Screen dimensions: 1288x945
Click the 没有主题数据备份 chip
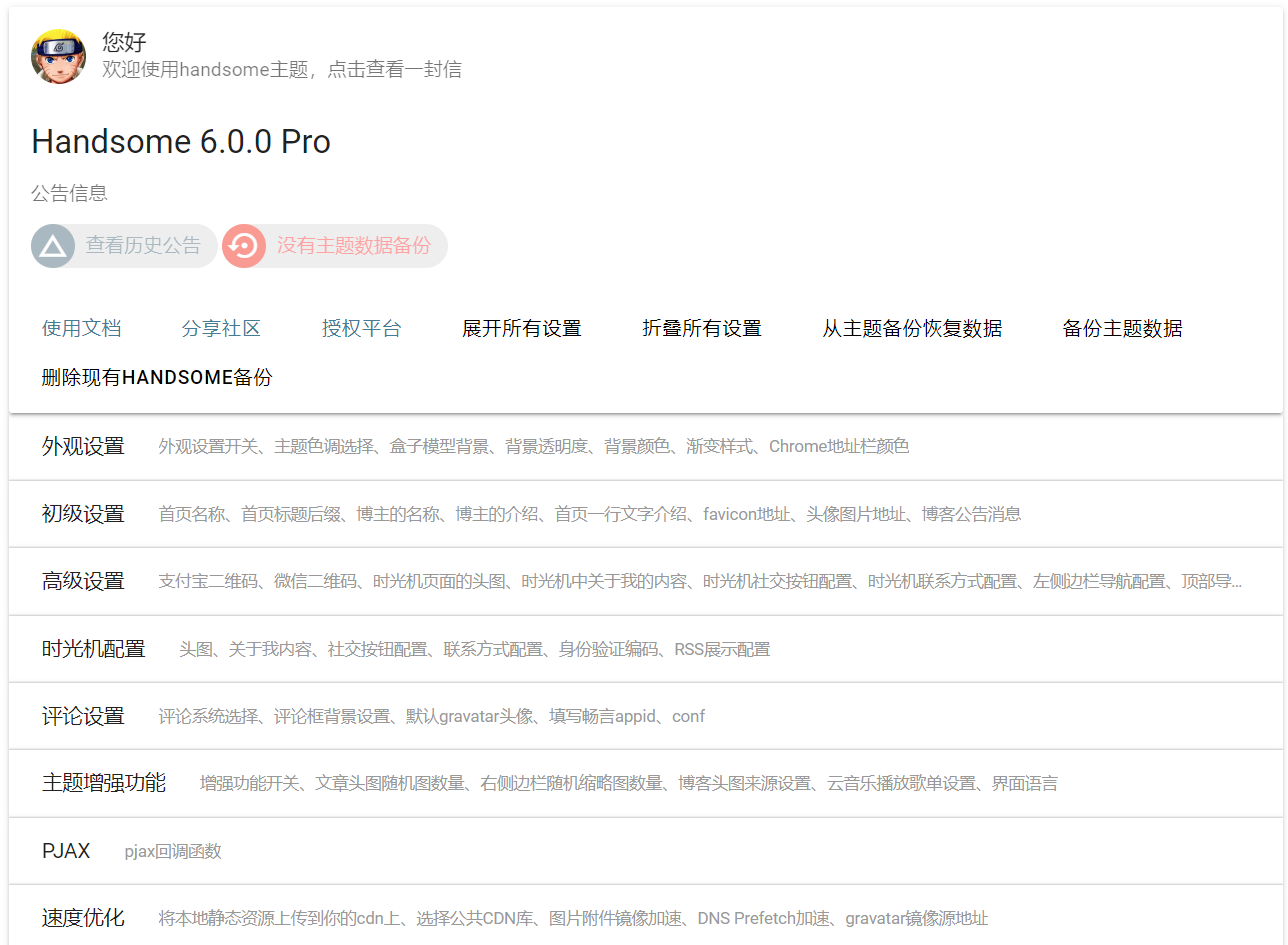click(x=335, y=246)
